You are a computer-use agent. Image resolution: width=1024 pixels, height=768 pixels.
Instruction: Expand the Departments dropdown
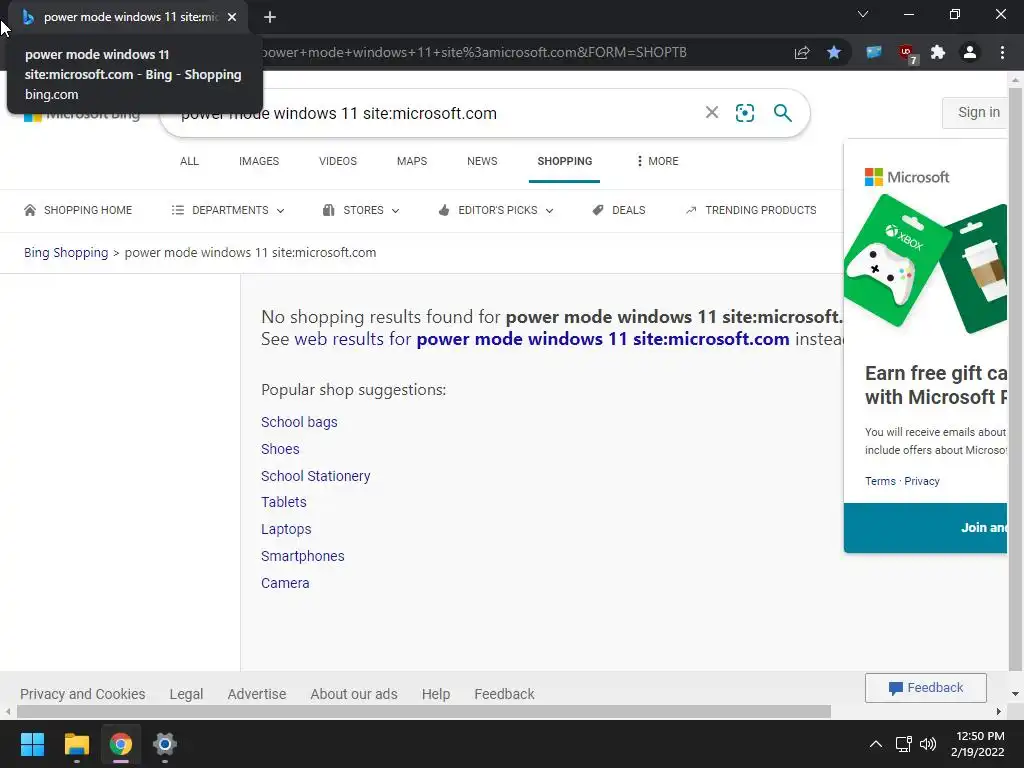pos(228,210)
